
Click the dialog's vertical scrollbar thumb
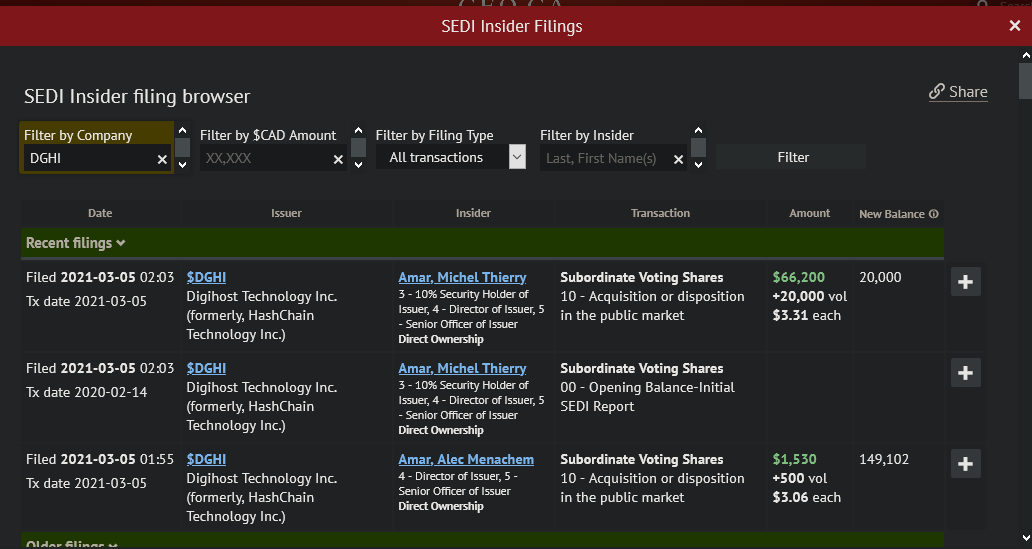click(1025, 80)
